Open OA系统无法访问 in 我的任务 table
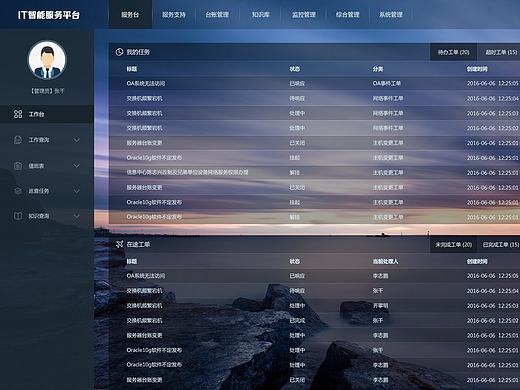 tap(146, 83)
